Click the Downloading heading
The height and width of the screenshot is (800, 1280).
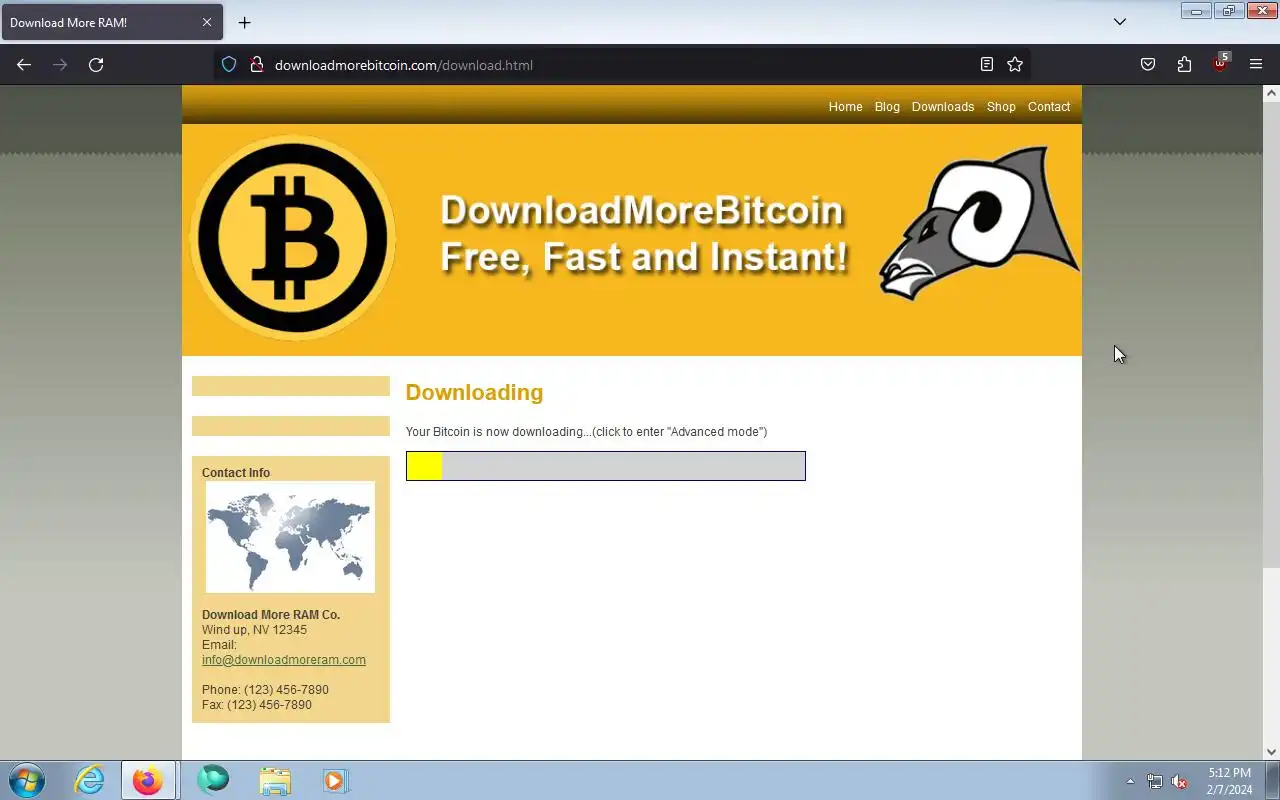point(474,392)
